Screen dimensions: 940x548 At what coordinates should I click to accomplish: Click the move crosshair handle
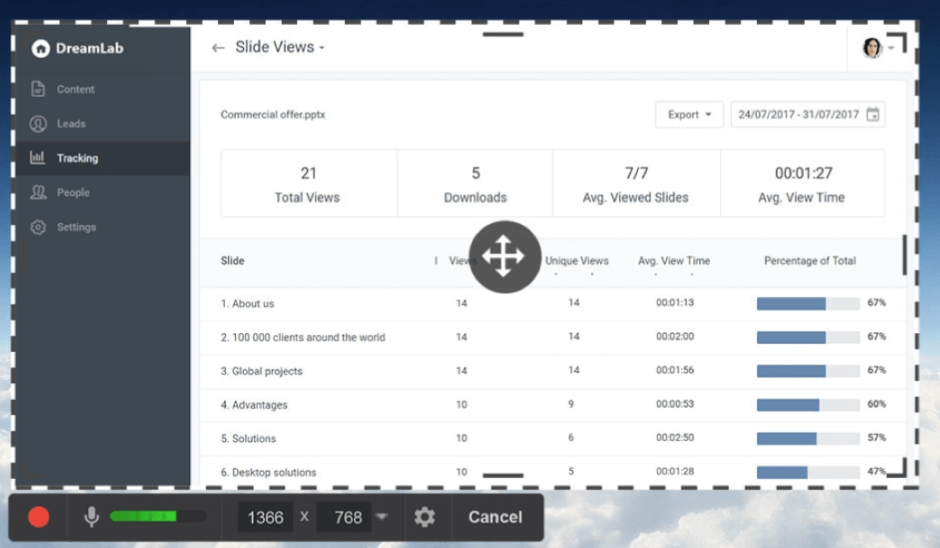(x=504, y=257)
